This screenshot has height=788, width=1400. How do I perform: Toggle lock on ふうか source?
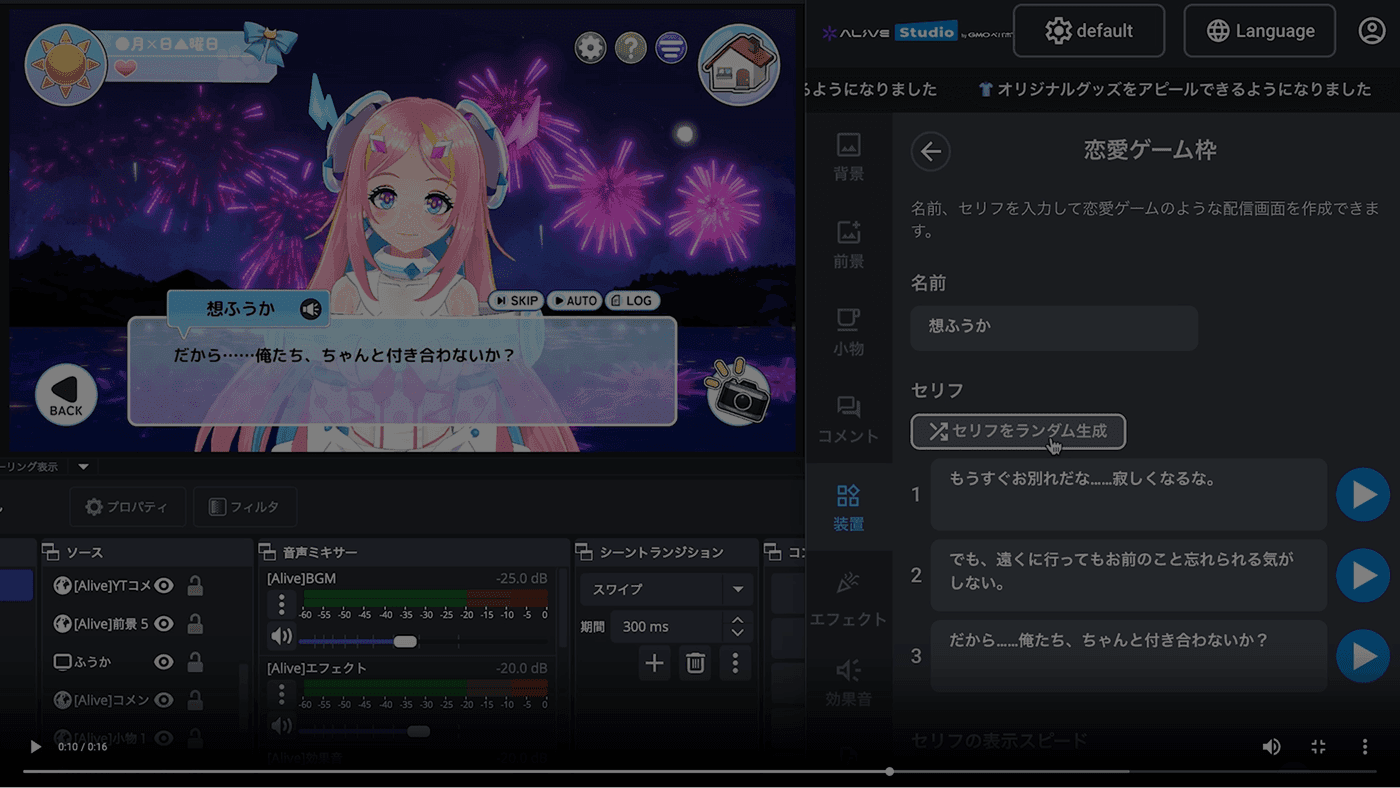click(x=195, y=662)
